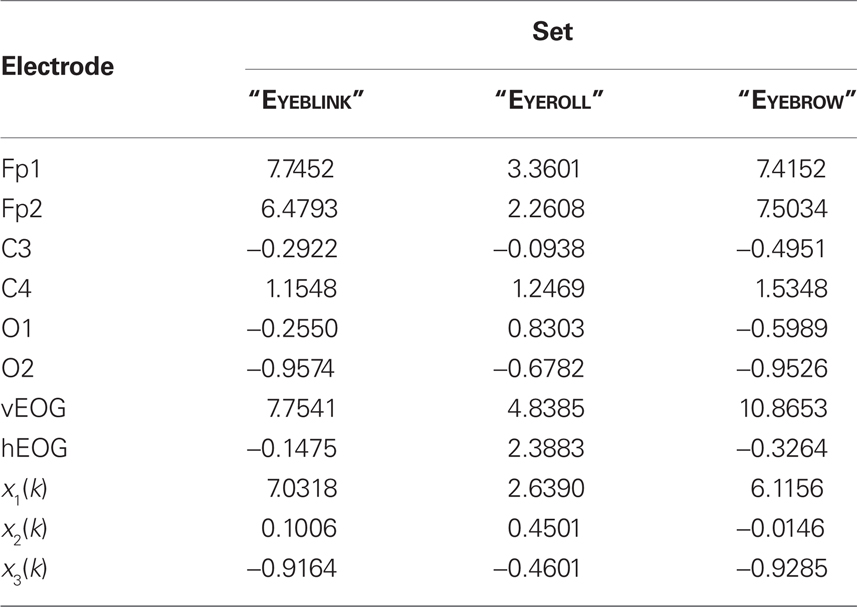Viewport: 857px width, 607px height.
Task: Click value 10.8653 in Eyebrow column
Action: (x=783, y=408)
